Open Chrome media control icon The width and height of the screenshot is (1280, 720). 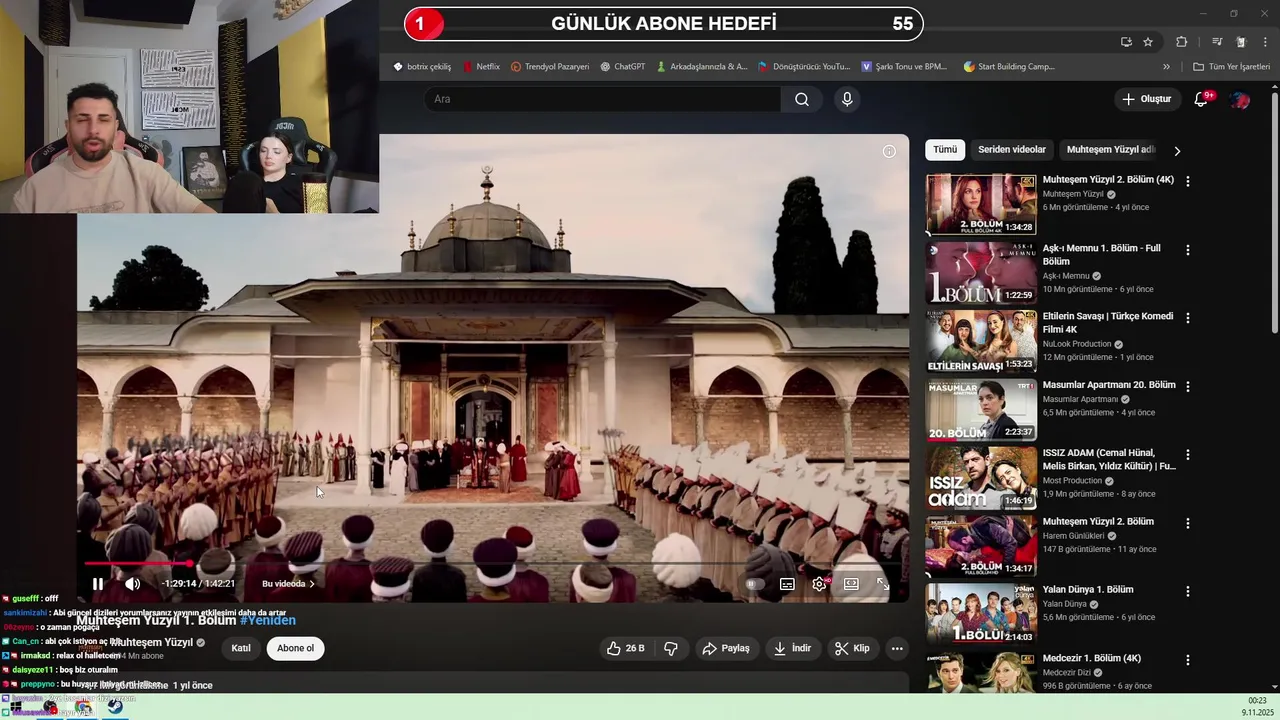coord(1217,42)
